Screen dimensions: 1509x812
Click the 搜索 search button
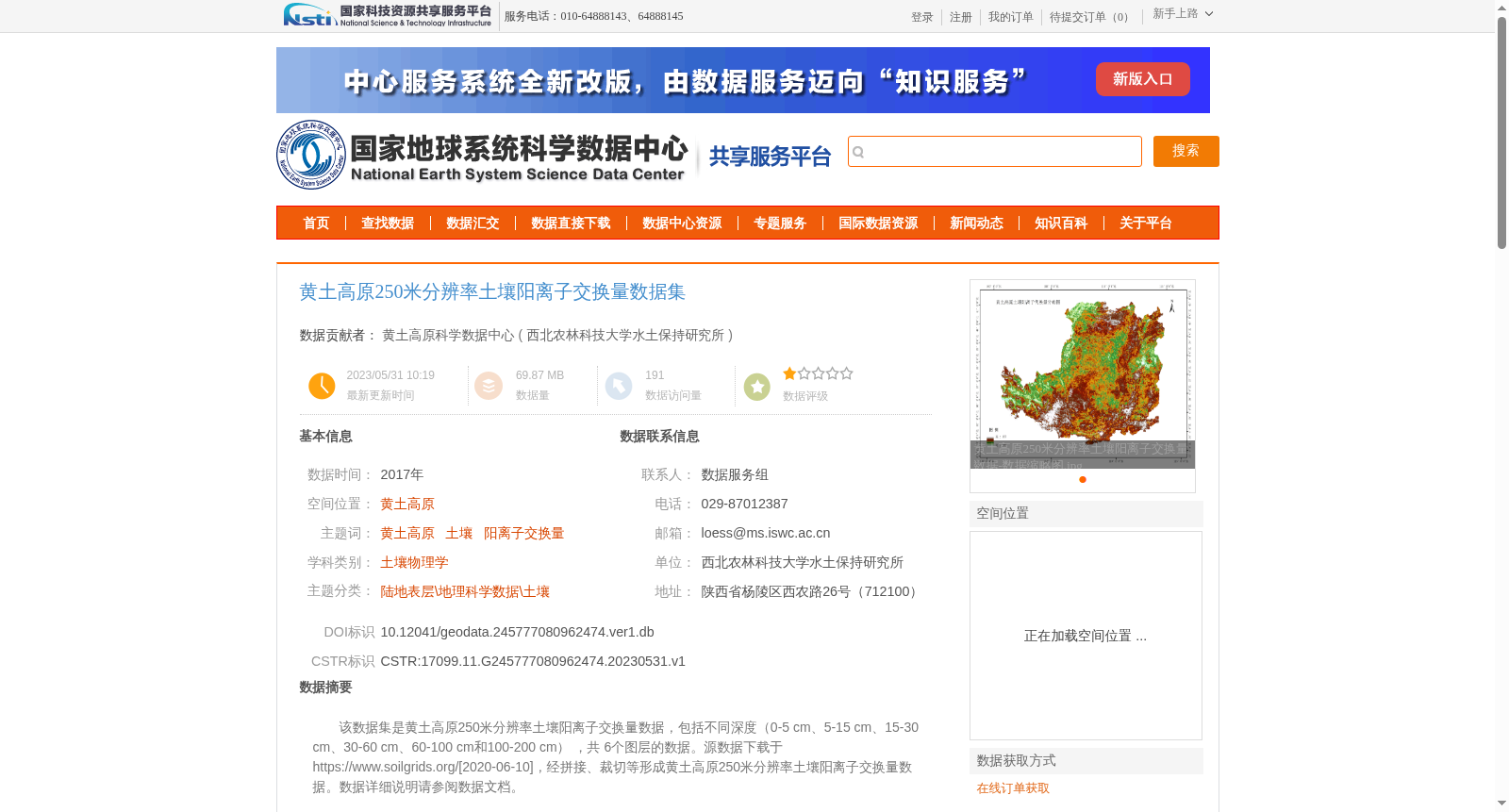(x=1186, y=151)
